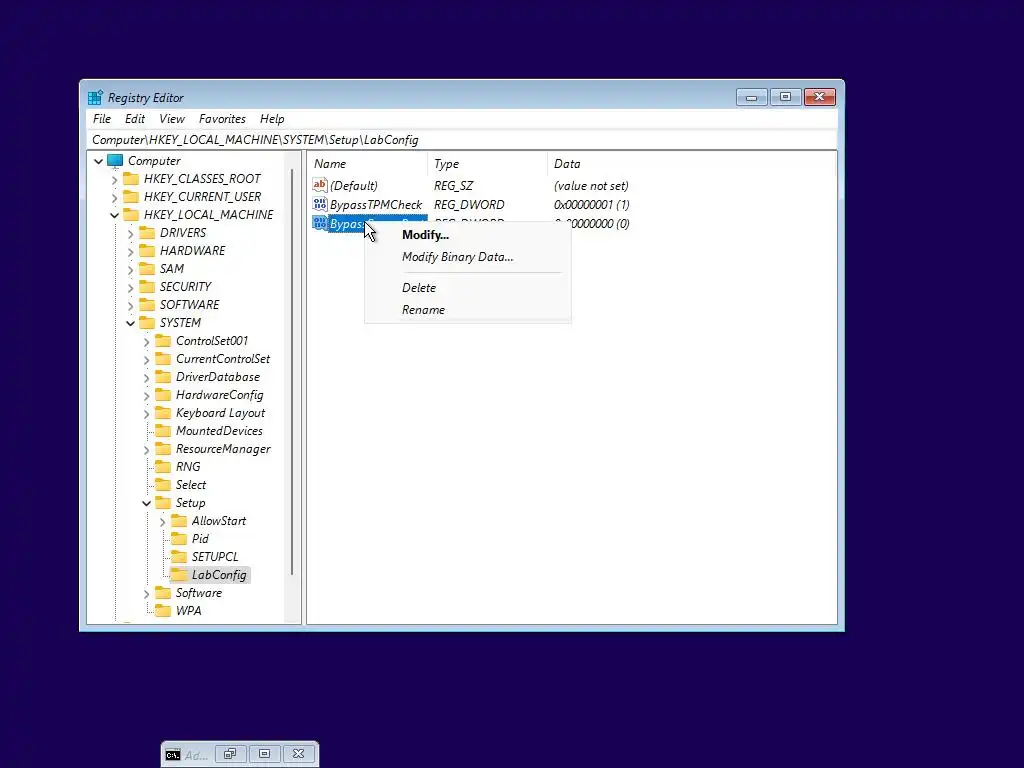This screenshot has height=768, width=1024.
Task: Click the Data column header
Action: click(x=691, y=164)
